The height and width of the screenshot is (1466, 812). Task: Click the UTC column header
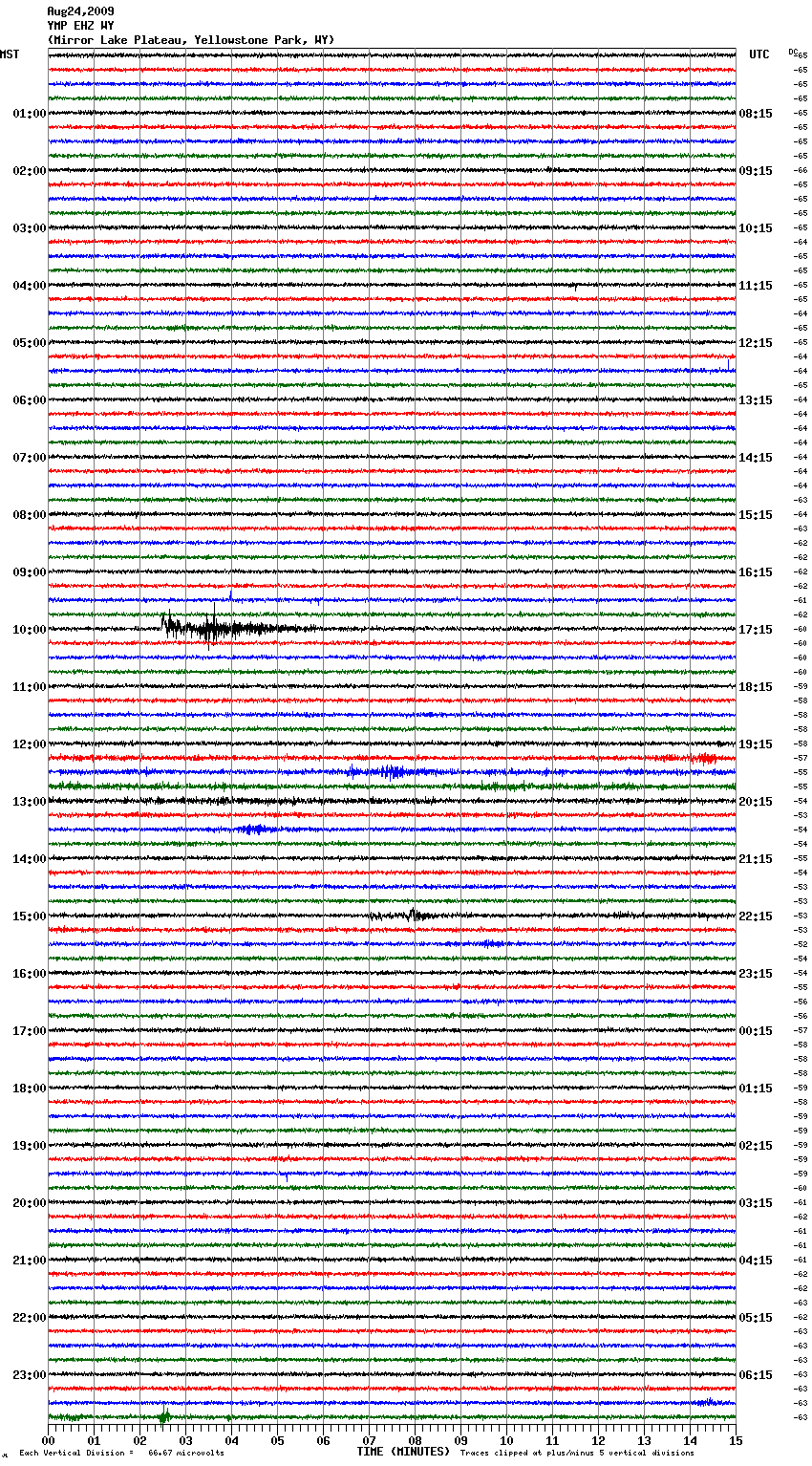[x=759, y=54]
